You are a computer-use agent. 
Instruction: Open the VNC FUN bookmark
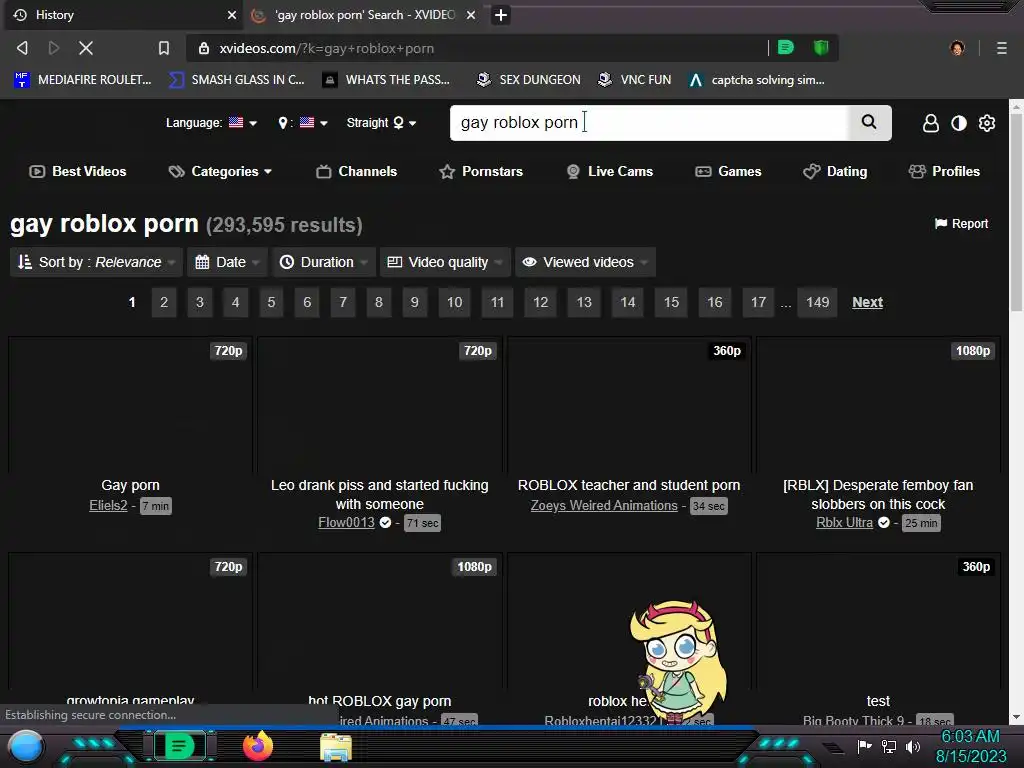pyautogui.click(x=635, y=80)
